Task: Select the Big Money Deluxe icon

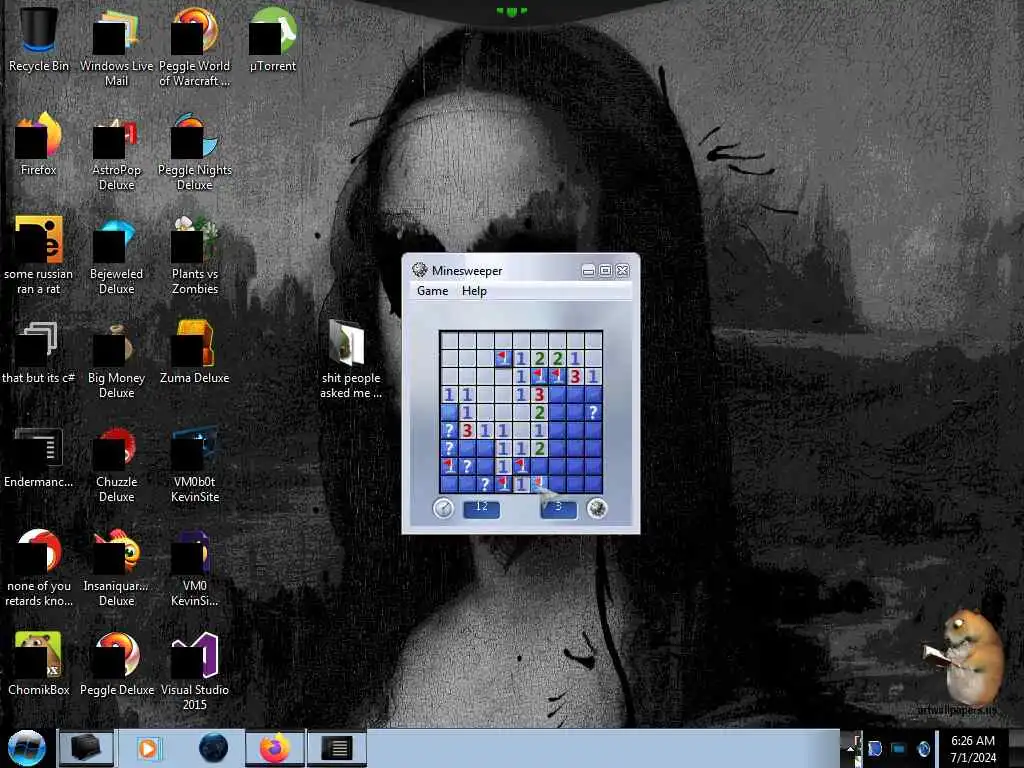Action: click(116, 359)
